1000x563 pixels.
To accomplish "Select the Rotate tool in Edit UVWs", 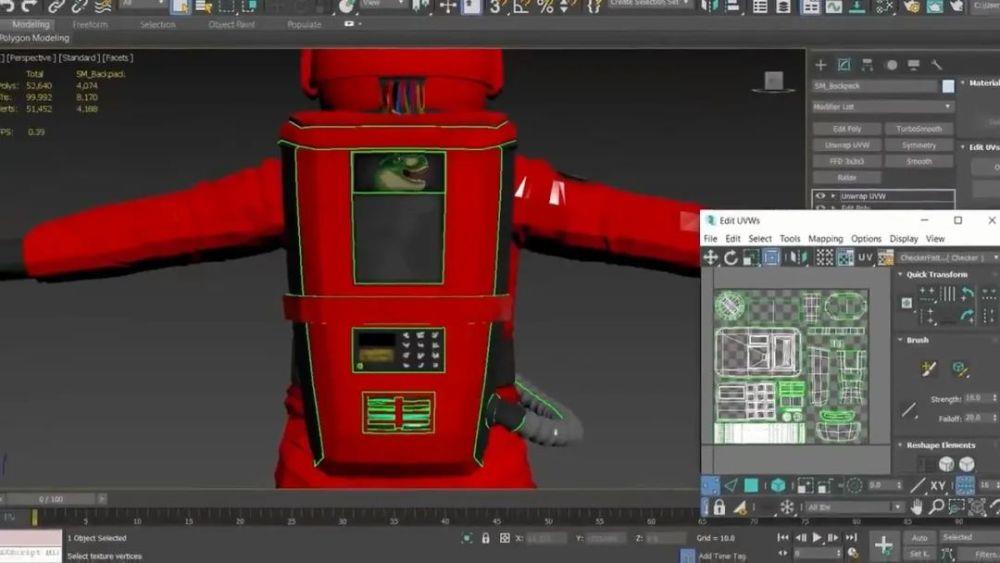I will (x=731, y=258).
